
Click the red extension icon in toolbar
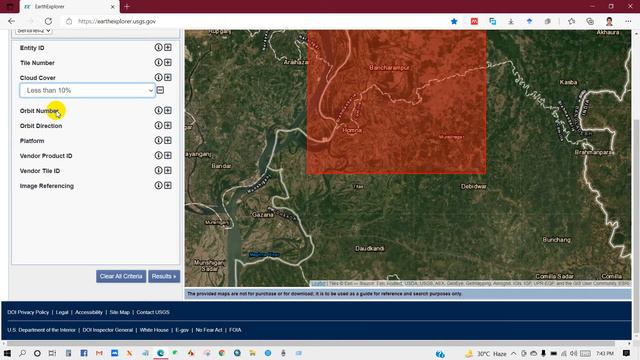[x=474, y=21]
